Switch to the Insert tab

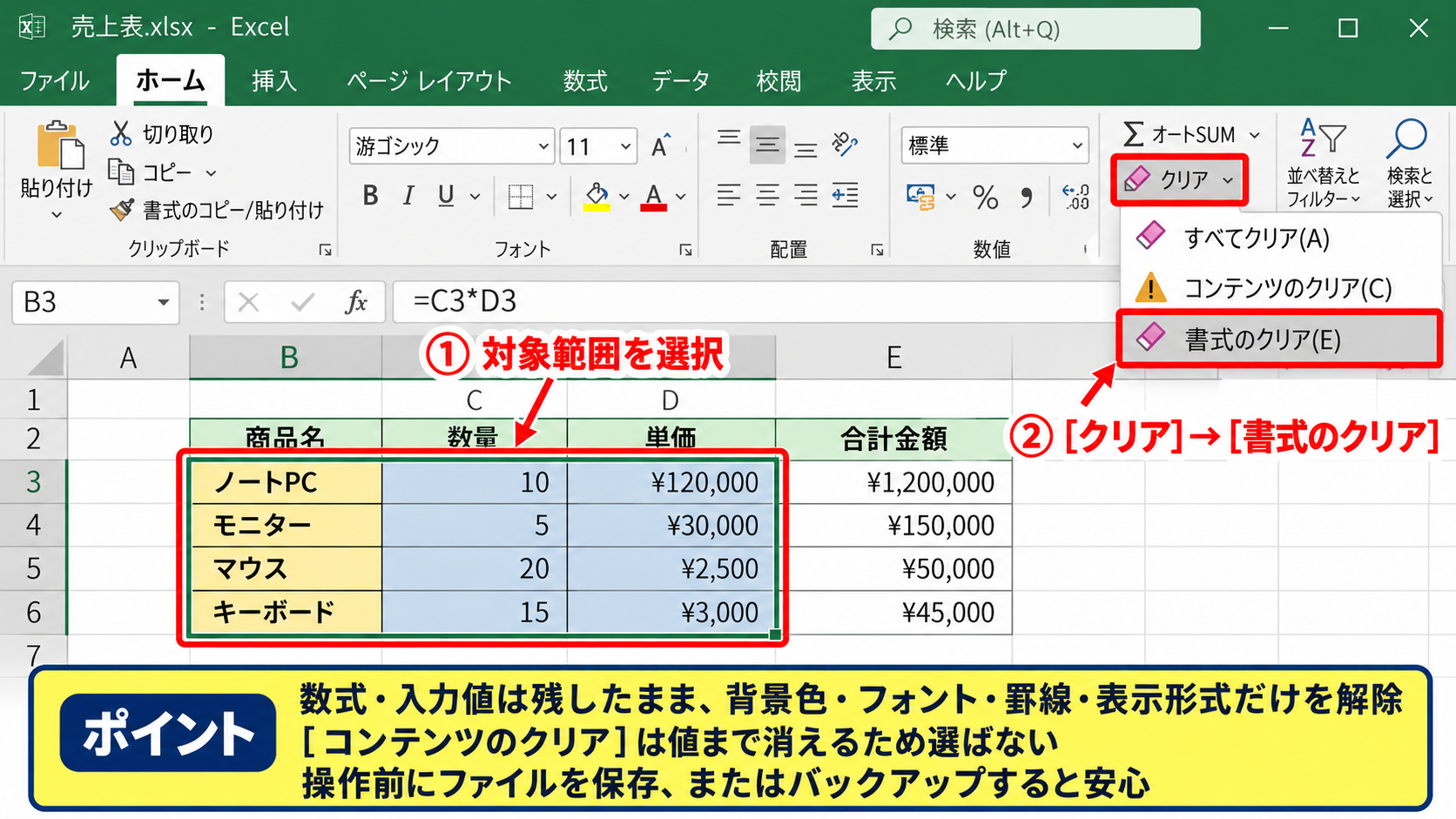click(274, 81)
